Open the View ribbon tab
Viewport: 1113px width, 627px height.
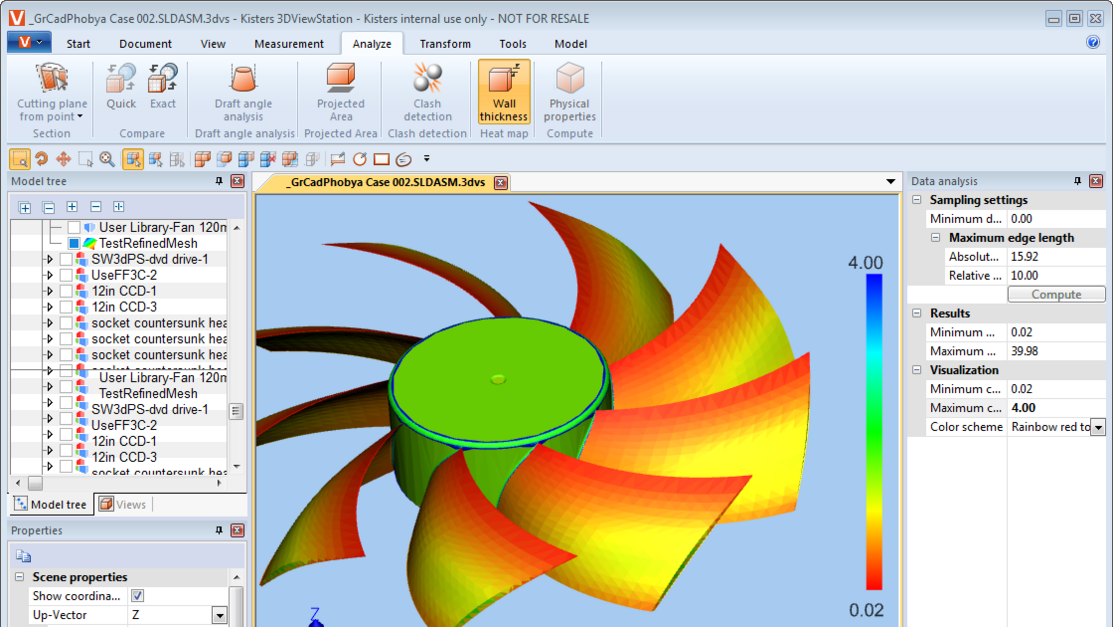[213, 44]
